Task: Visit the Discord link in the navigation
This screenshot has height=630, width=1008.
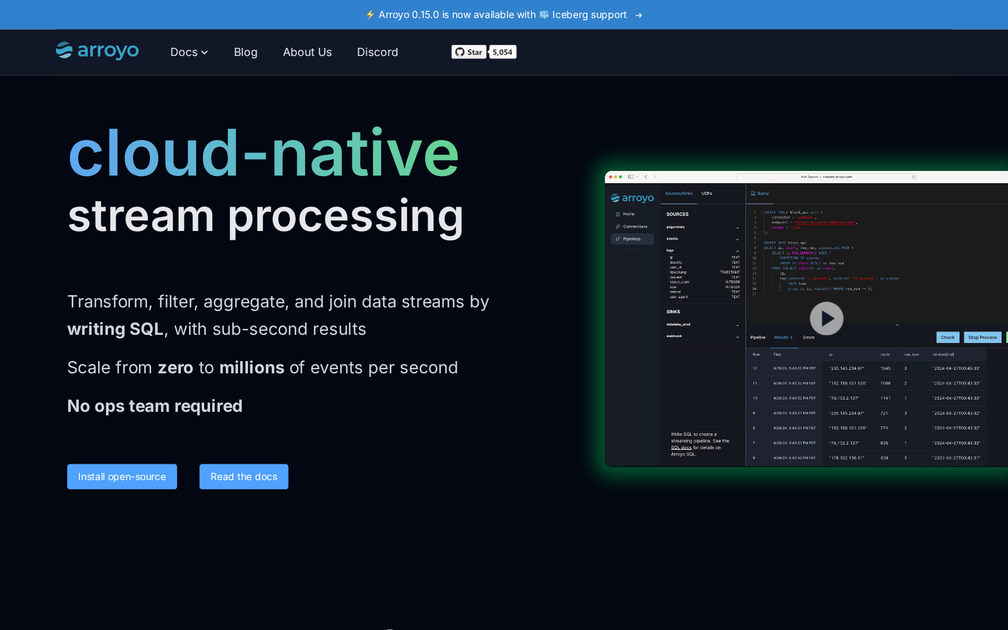Action: (x=377, y=52)
